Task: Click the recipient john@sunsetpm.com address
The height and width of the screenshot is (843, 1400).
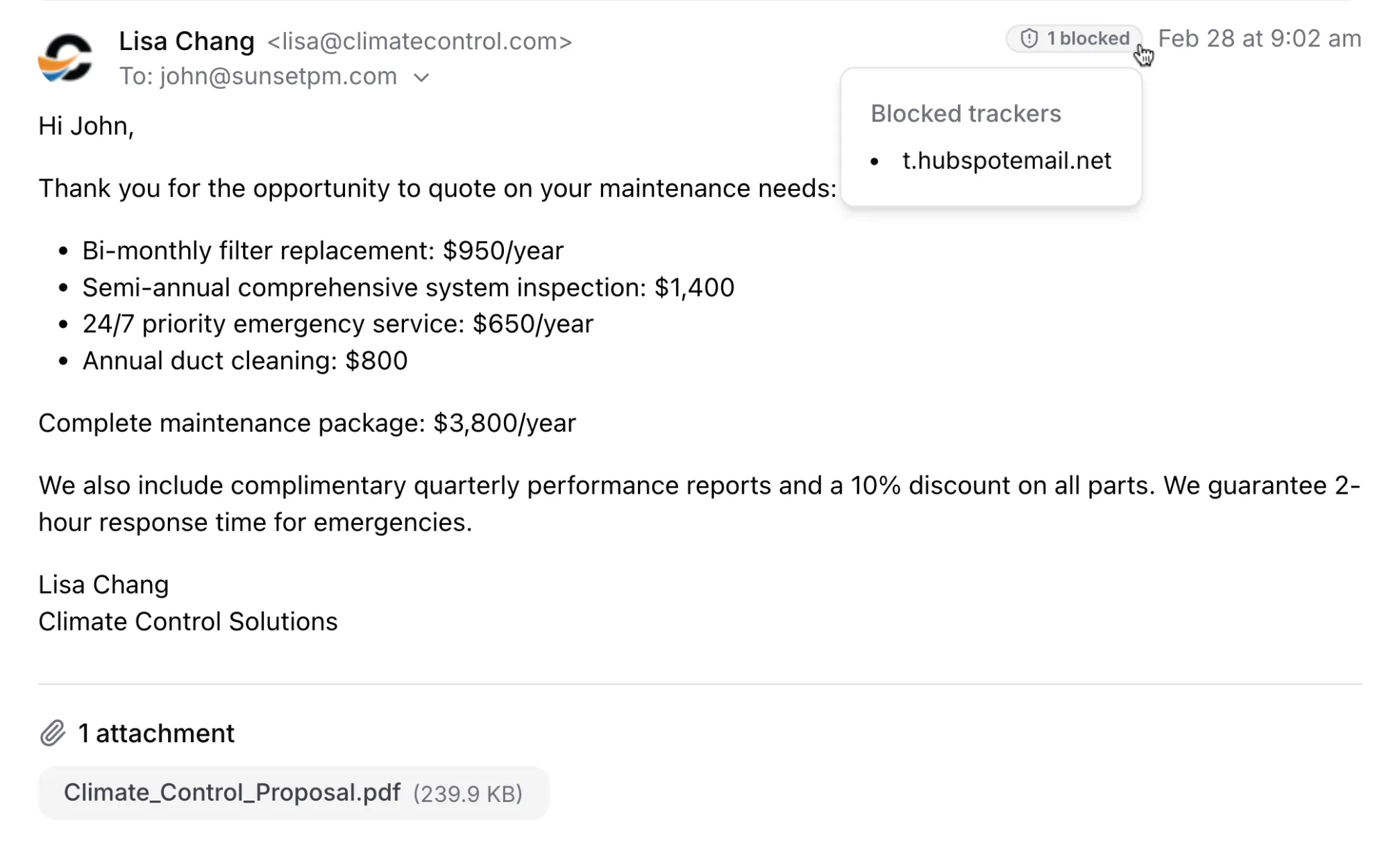Action: pyautogui.click(x=278, y=76)
